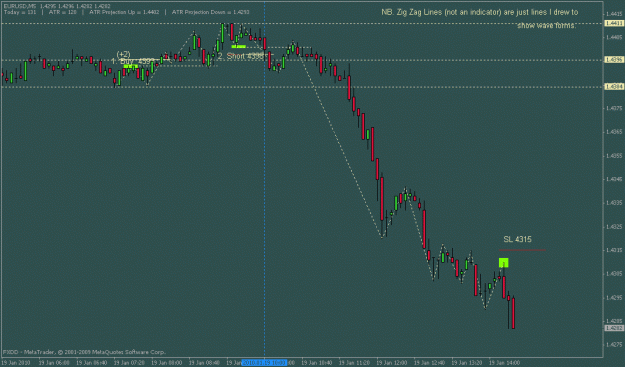625x367 pixels.
Task: Click the '19 Jan 13:20' time axis label
Action: (x=467, y=363)
